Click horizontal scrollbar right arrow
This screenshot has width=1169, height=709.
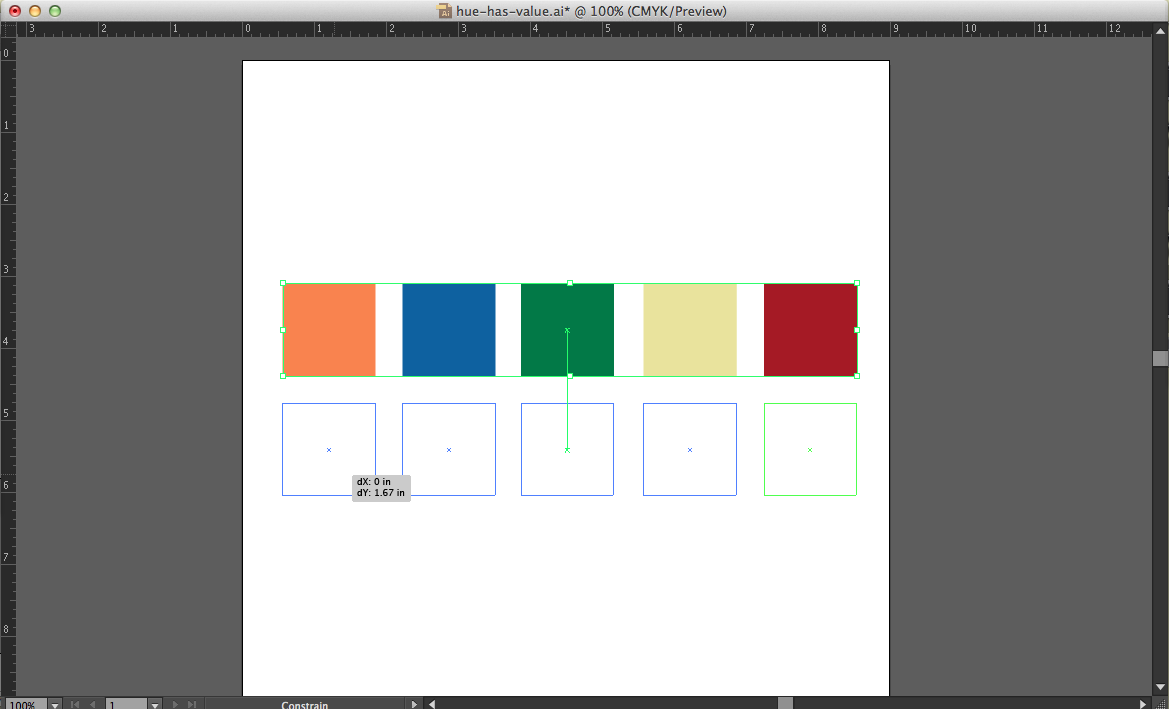click(x=1143, y=704)
